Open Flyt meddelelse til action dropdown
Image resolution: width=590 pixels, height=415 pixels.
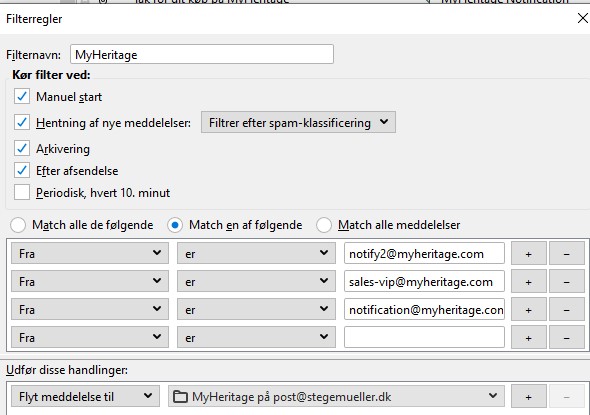point(85,396)
